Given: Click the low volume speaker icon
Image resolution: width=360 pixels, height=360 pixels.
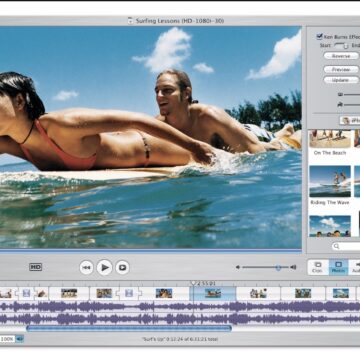Looking at the screenshot, I should (x=238, y=267).
